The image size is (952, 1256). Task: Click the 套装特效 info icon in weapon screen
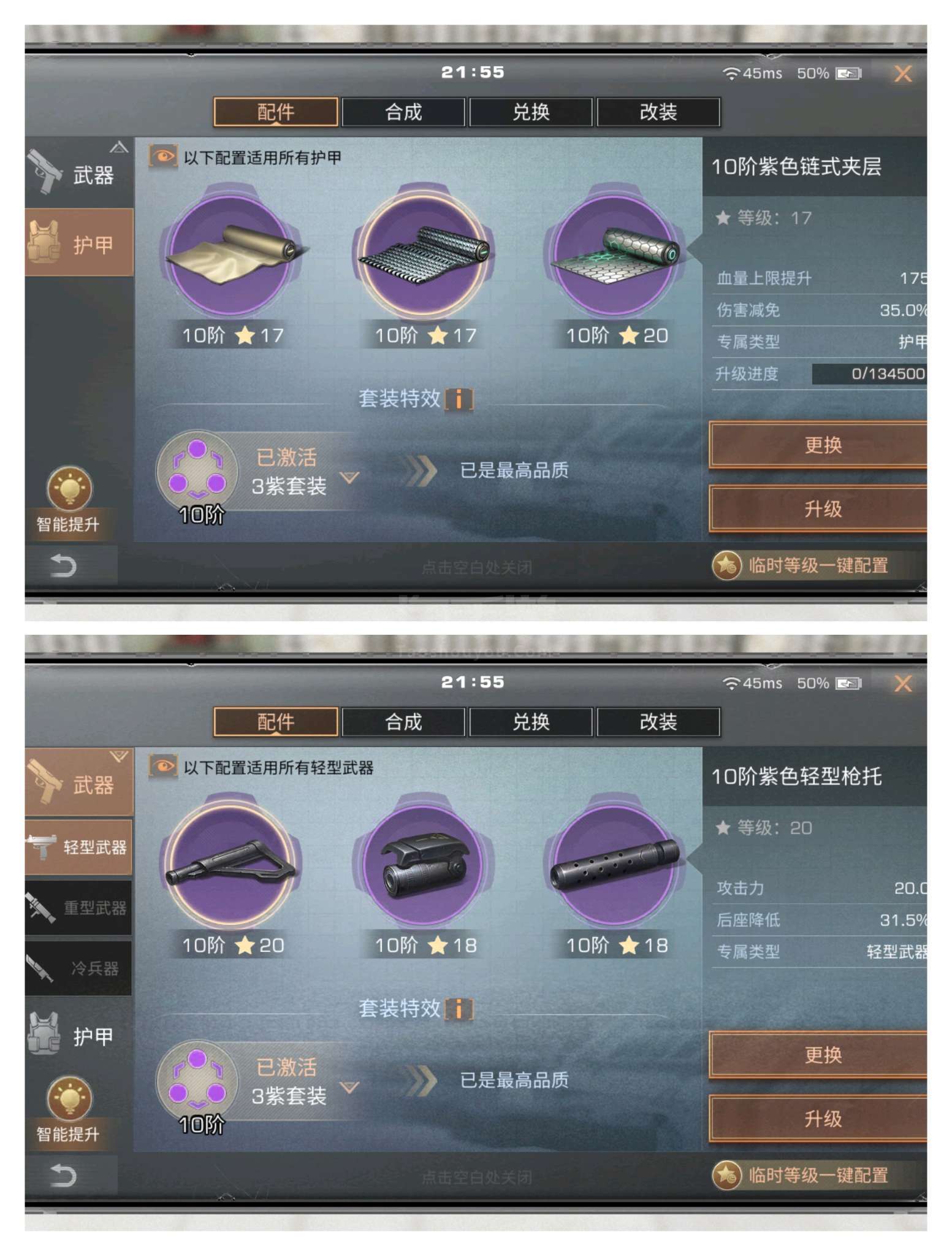tap(459, 1009)
